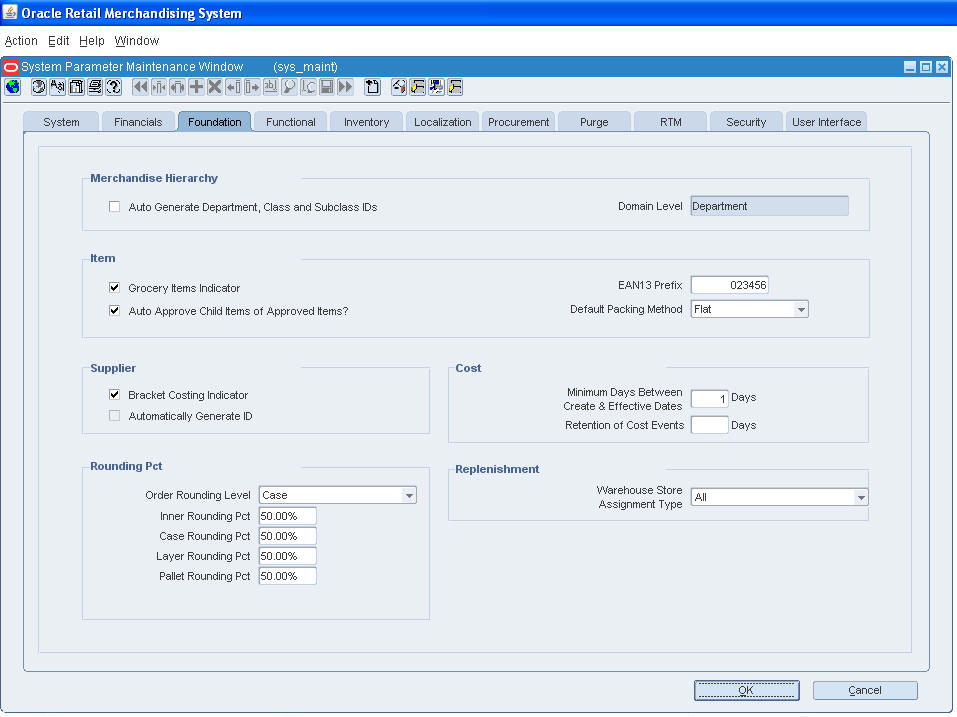The height and width of the screenshot is (717, 957).
Task: Click the Retention of Cost Events field
Action: coord(709,425)
